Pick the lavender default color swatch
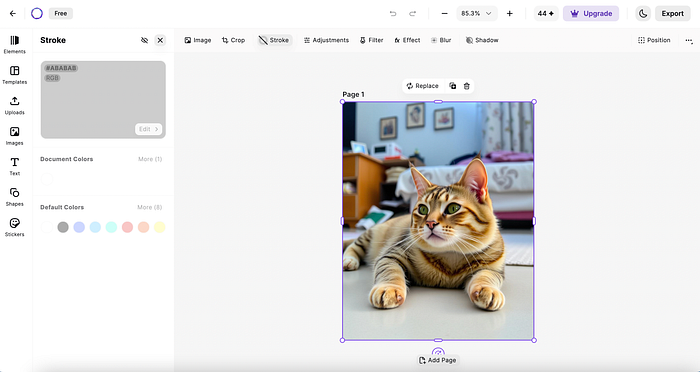 pyautogui.click(x=79, y=227)
